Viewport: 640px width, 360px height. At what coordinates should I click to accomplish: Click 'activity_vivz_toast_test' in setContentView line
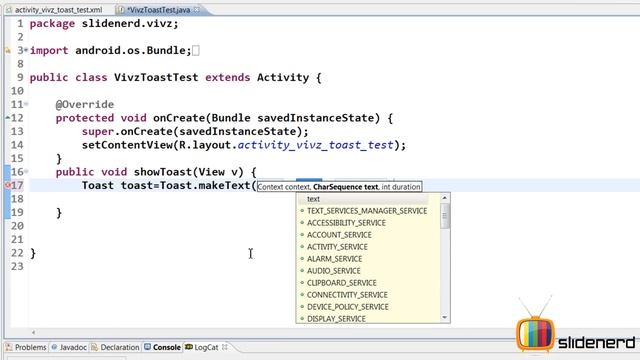316,145
